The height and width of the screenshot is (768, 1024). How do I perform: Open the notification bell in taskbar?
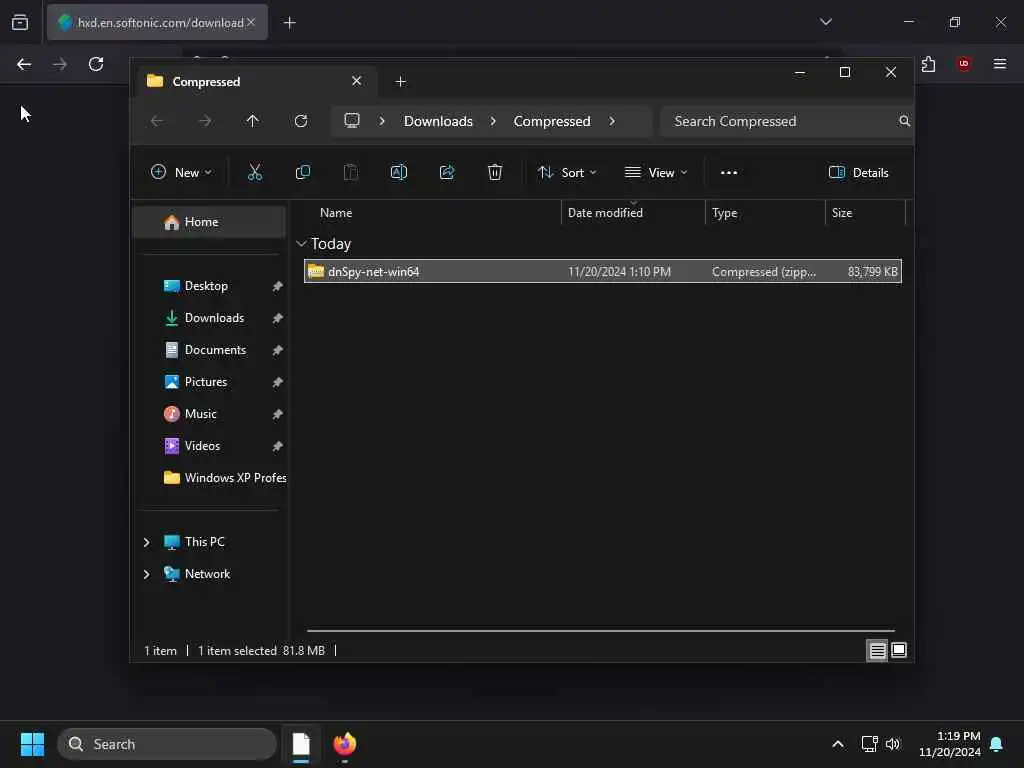coord(997,744)
